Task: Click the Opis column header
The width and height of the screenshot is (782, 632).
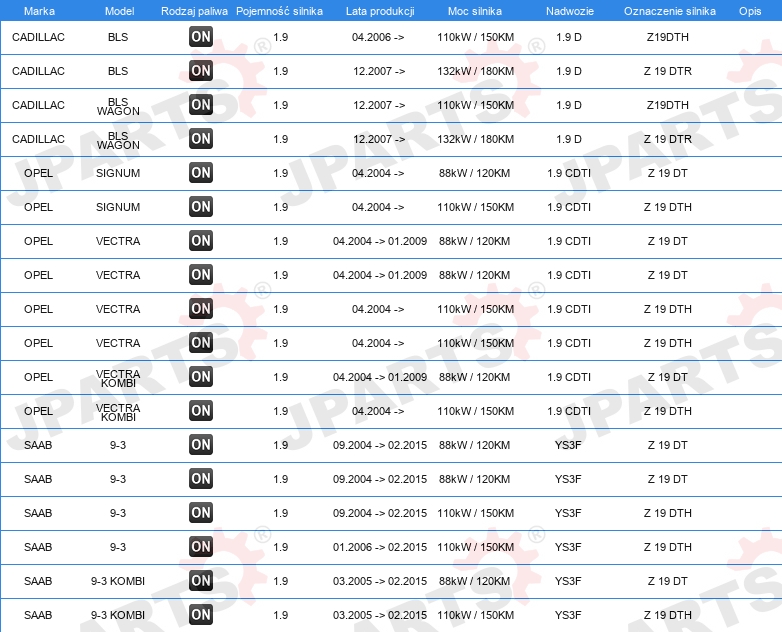Action: coord(750,11)
